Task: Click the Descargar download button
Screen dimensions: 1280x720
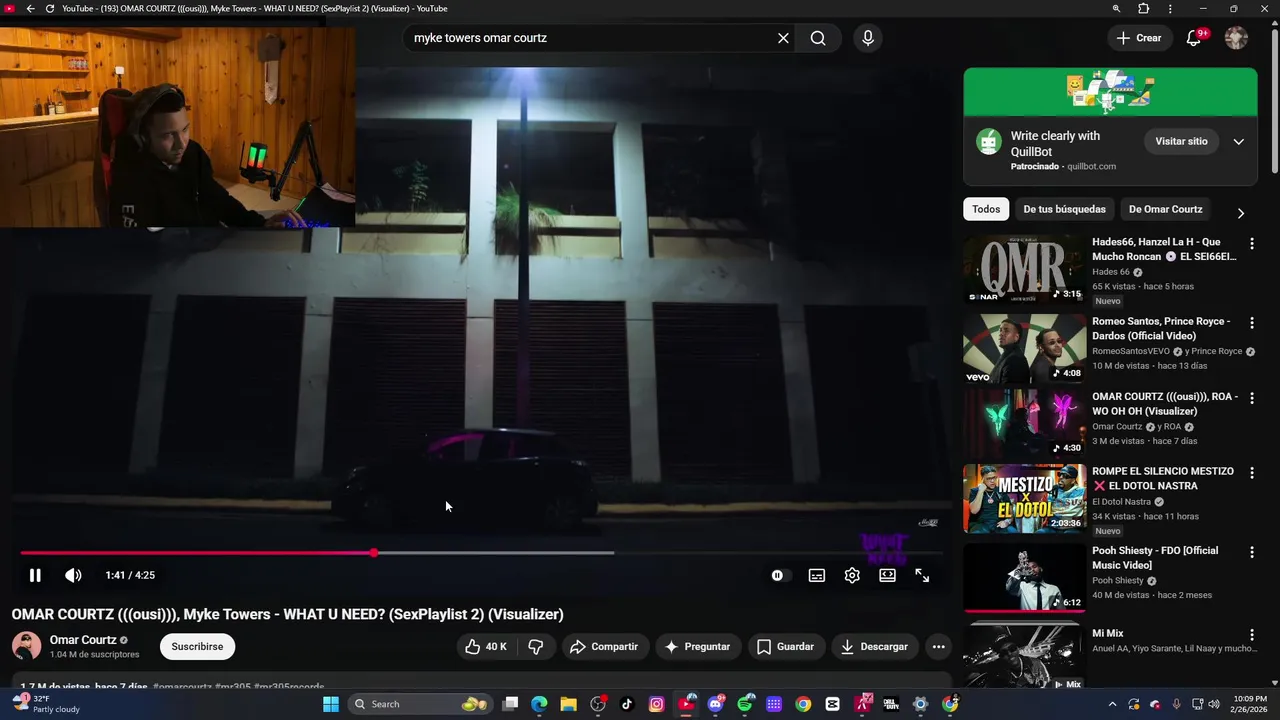Action: pos(874,647)
